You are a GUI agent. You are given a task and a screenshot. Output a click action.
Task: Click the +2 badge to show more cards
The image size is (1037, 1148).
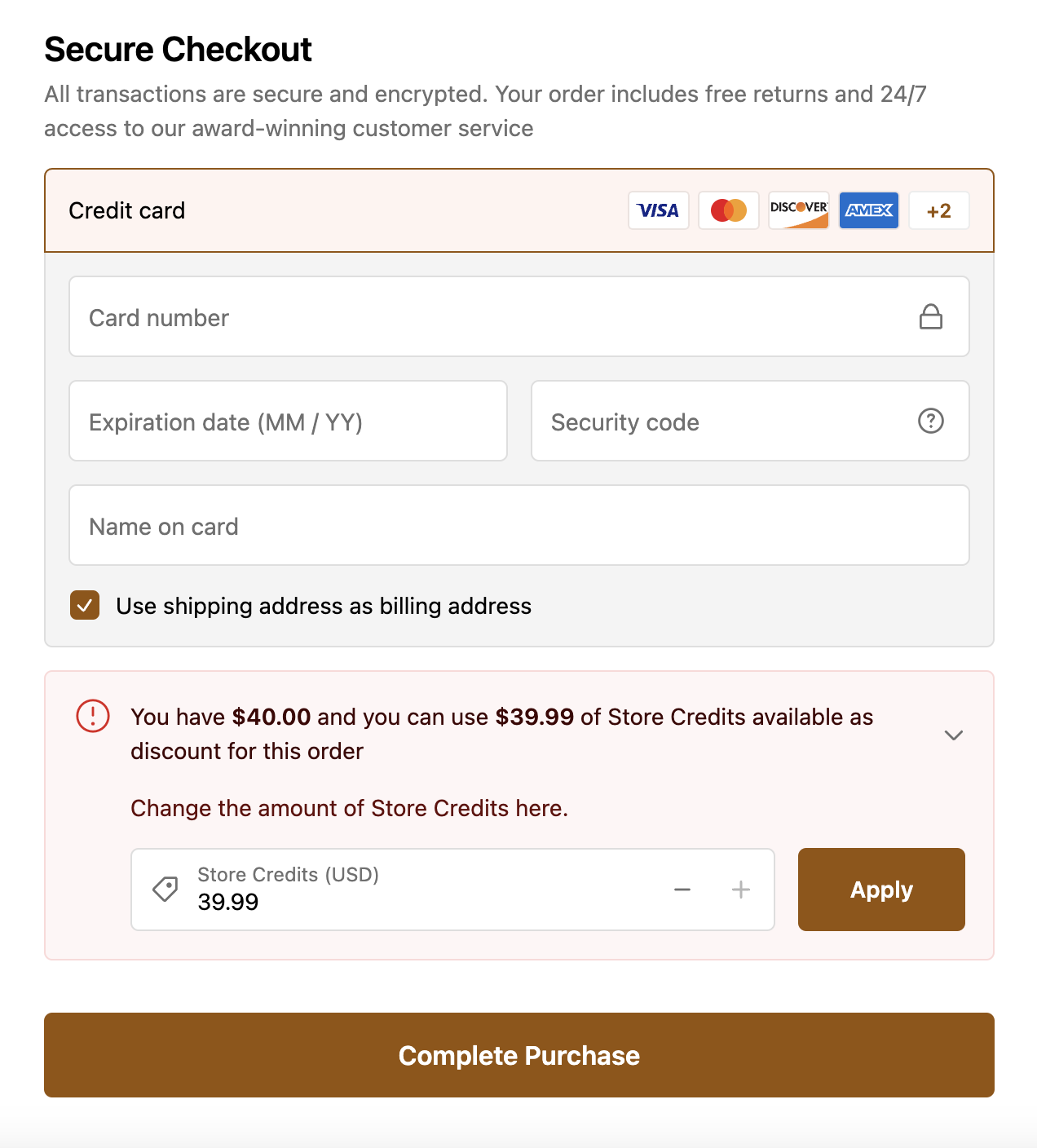tap(938, 210)
